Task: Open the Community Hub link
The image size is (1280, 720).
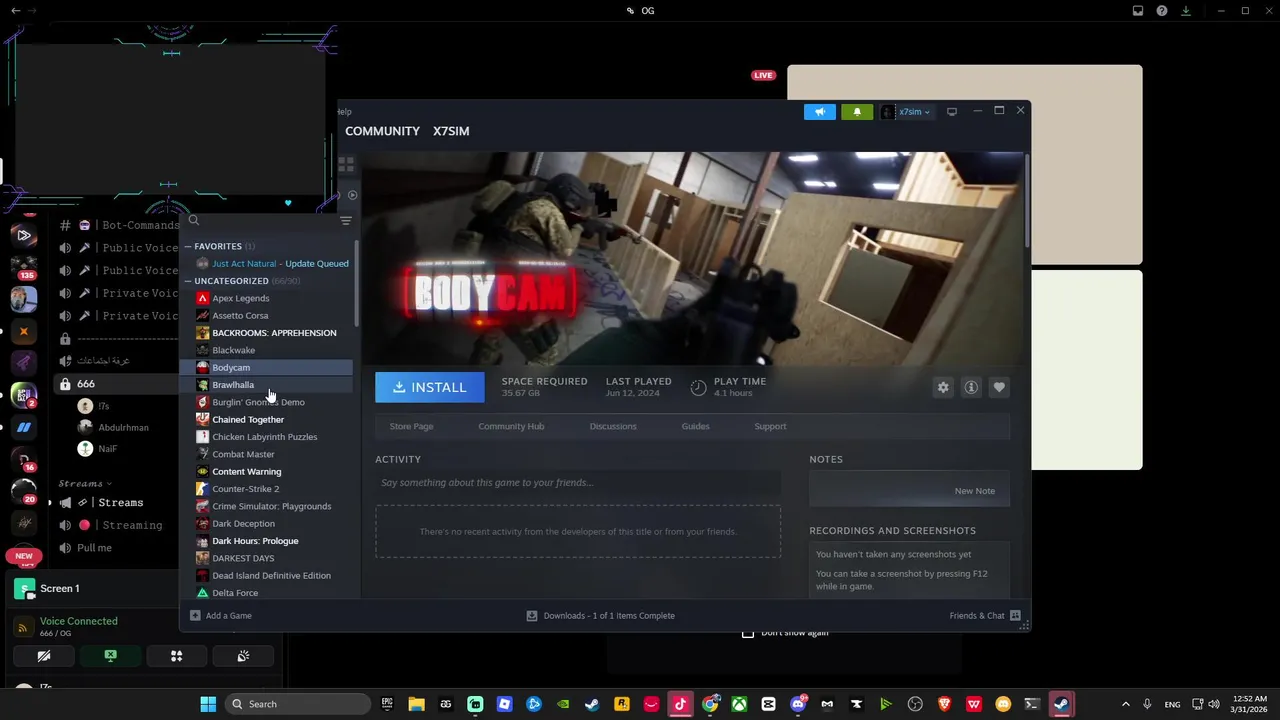Action: tap(511, 426)
